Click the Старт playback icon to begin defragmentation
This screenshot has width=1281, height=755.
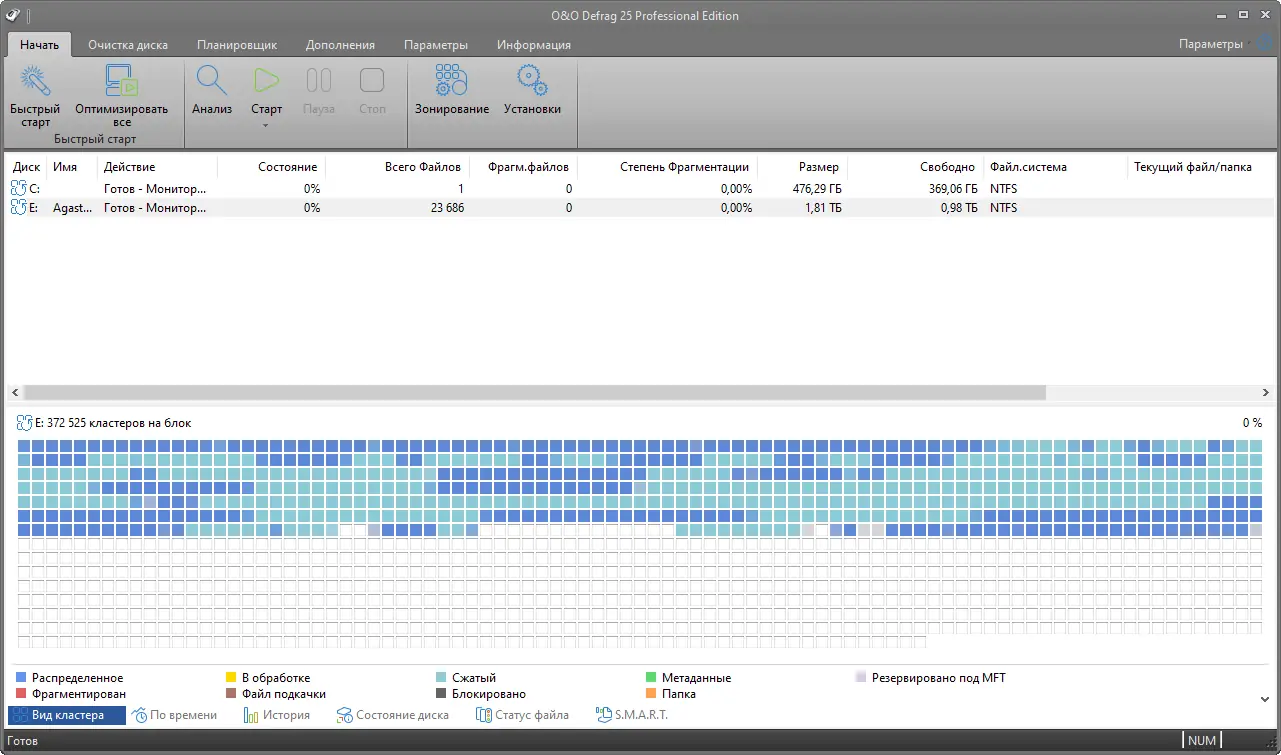(x=265, y=79)
